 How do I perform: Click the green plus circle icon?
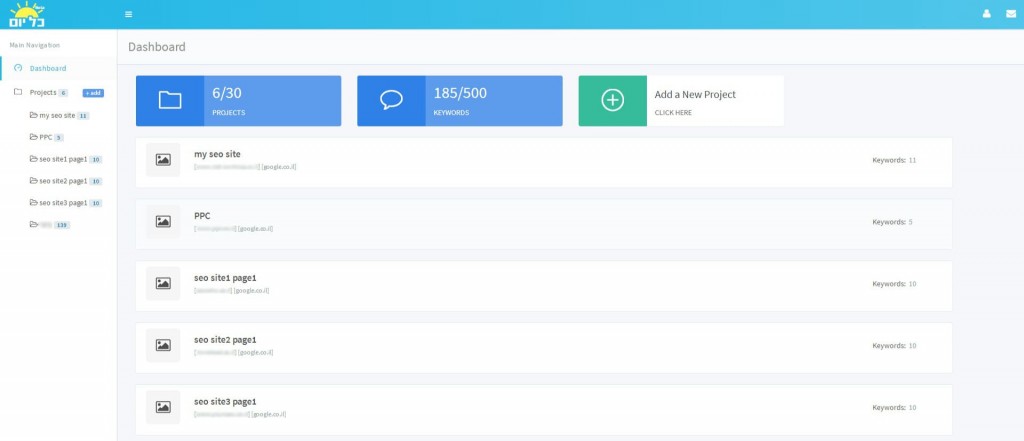612,100
